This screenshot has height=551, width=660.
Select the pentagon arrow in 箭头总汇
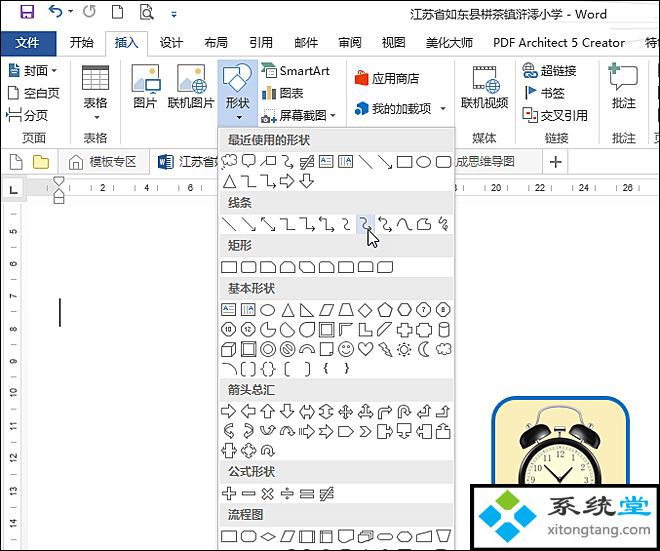point(346,431)
